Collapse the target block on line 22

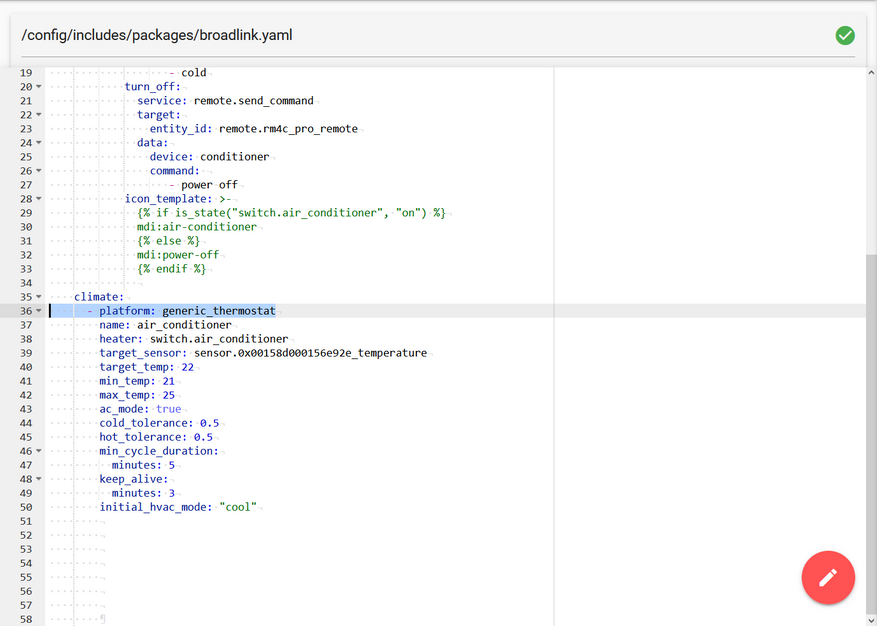[39, 115]
